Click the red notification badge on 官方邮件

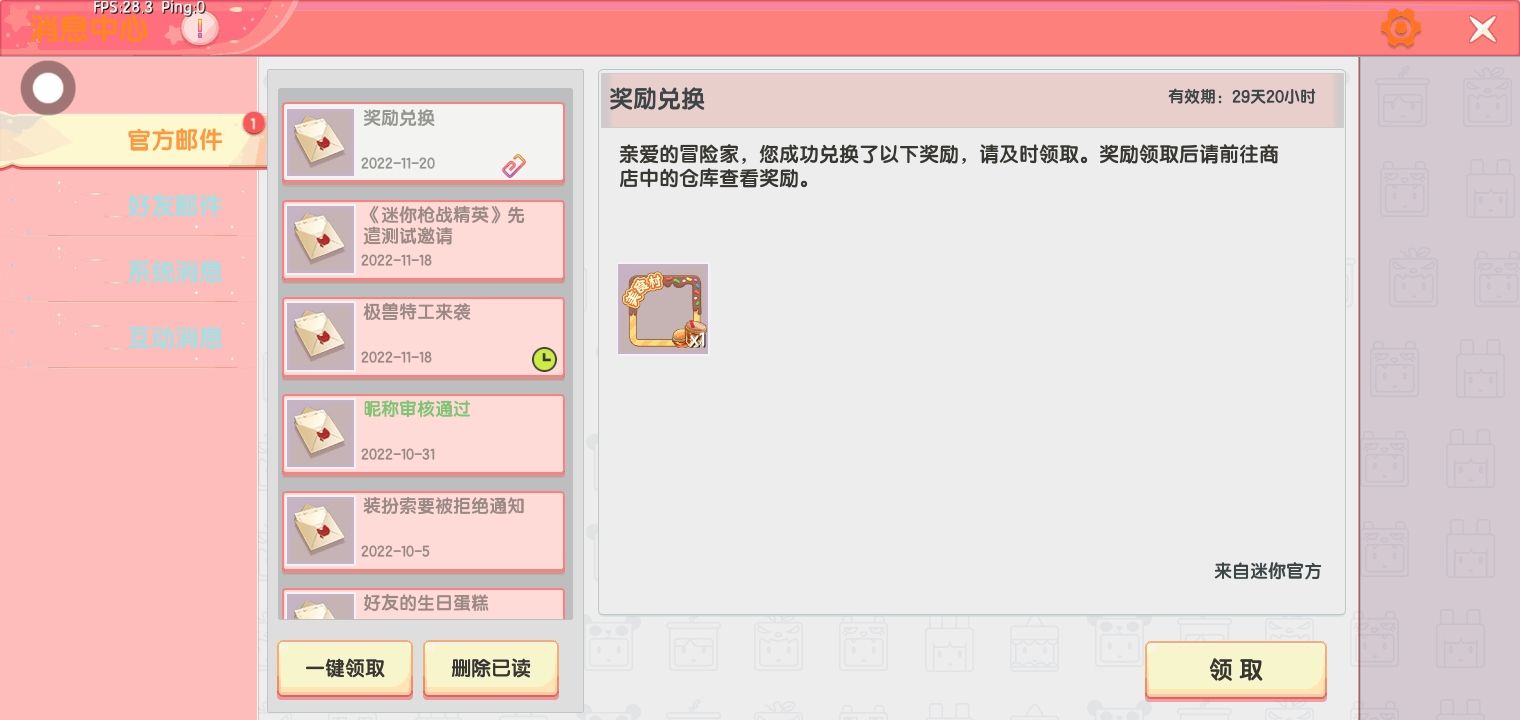[254, 124]
